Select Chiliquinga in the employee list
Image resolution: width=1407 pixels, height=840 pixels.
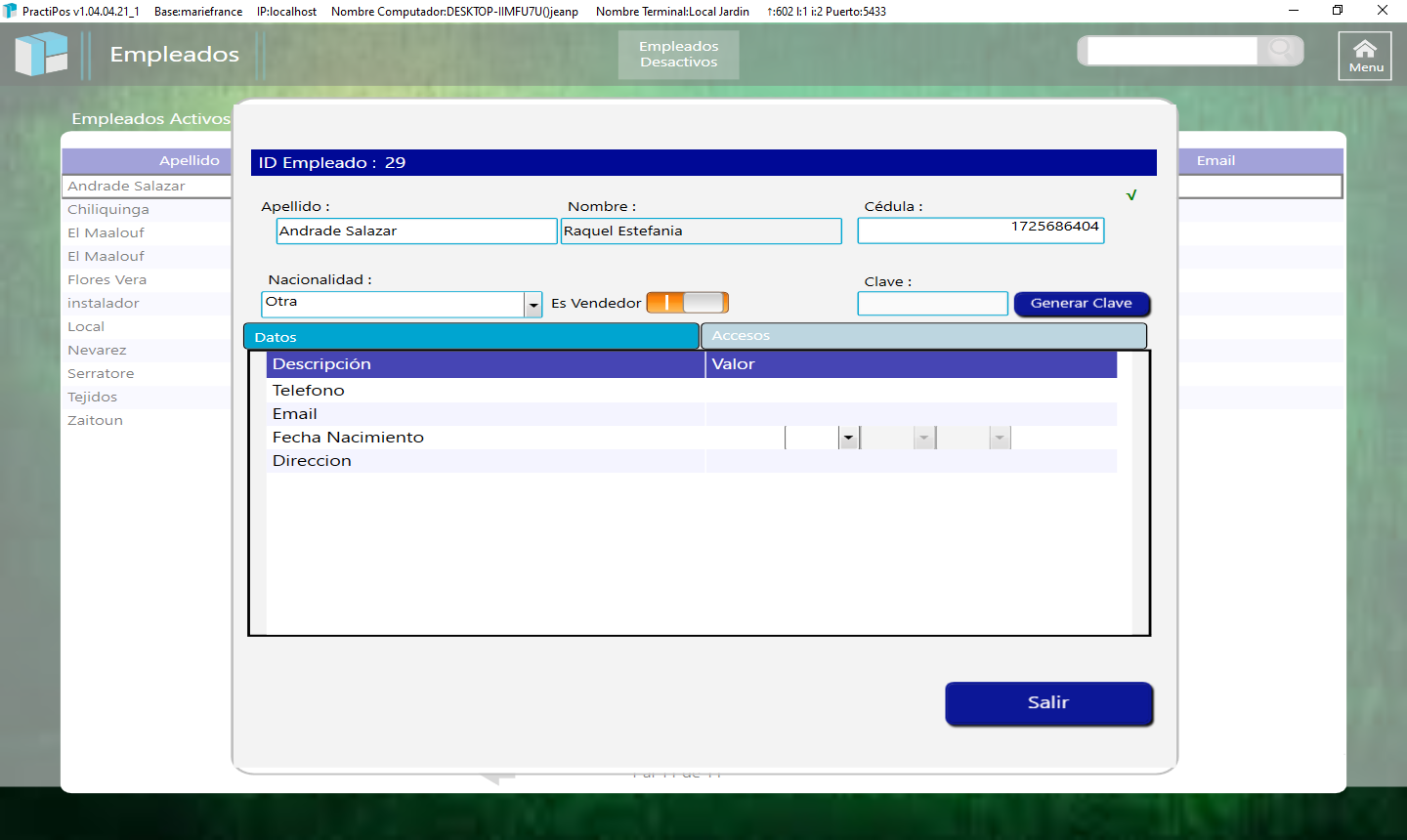pyautogui.click(x=108, y=210)
